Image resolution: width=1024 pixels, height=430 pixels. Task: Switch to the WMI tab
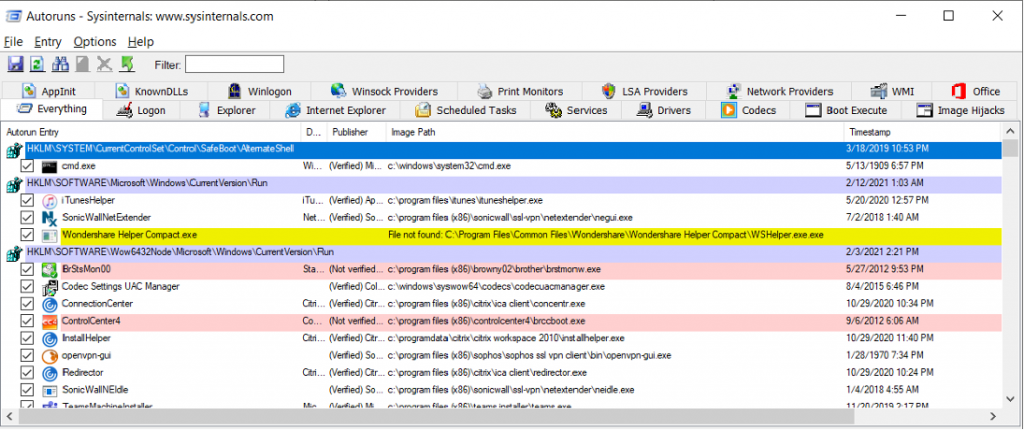pyautogui.click(x=893, y=91)
